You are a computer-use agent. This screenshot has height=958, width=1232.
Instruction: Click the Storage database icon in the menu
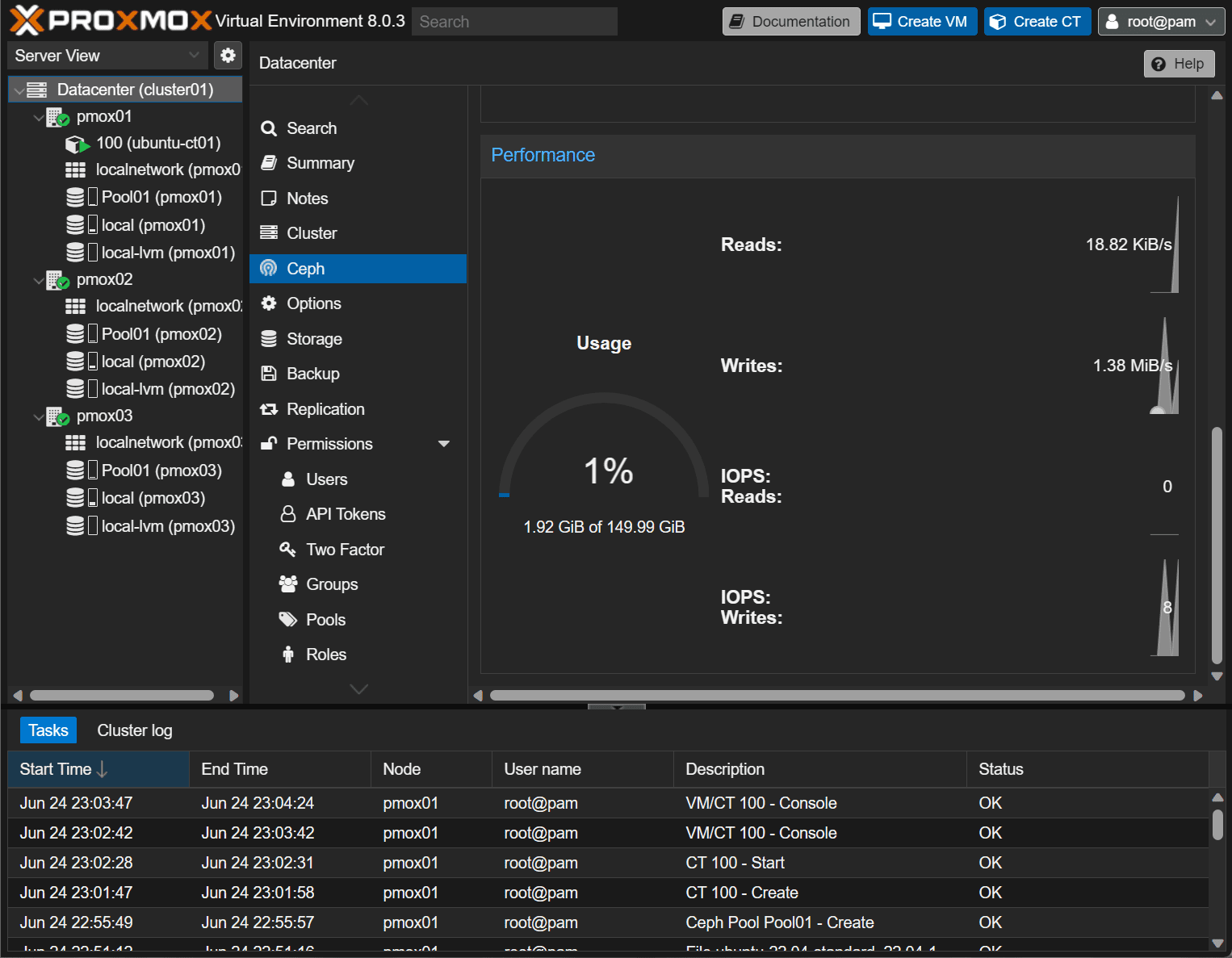tap(269, 339)
